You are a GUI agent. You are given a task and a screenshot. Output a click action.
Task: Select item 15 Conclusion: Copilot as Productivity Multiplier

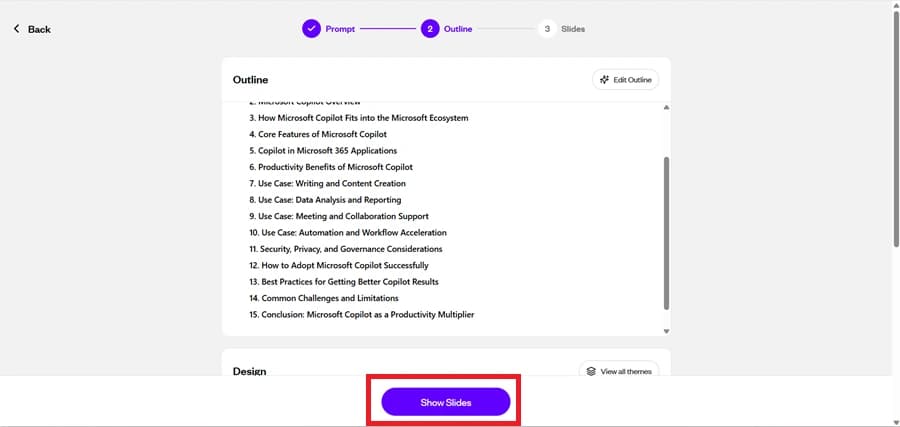(362, 315)
